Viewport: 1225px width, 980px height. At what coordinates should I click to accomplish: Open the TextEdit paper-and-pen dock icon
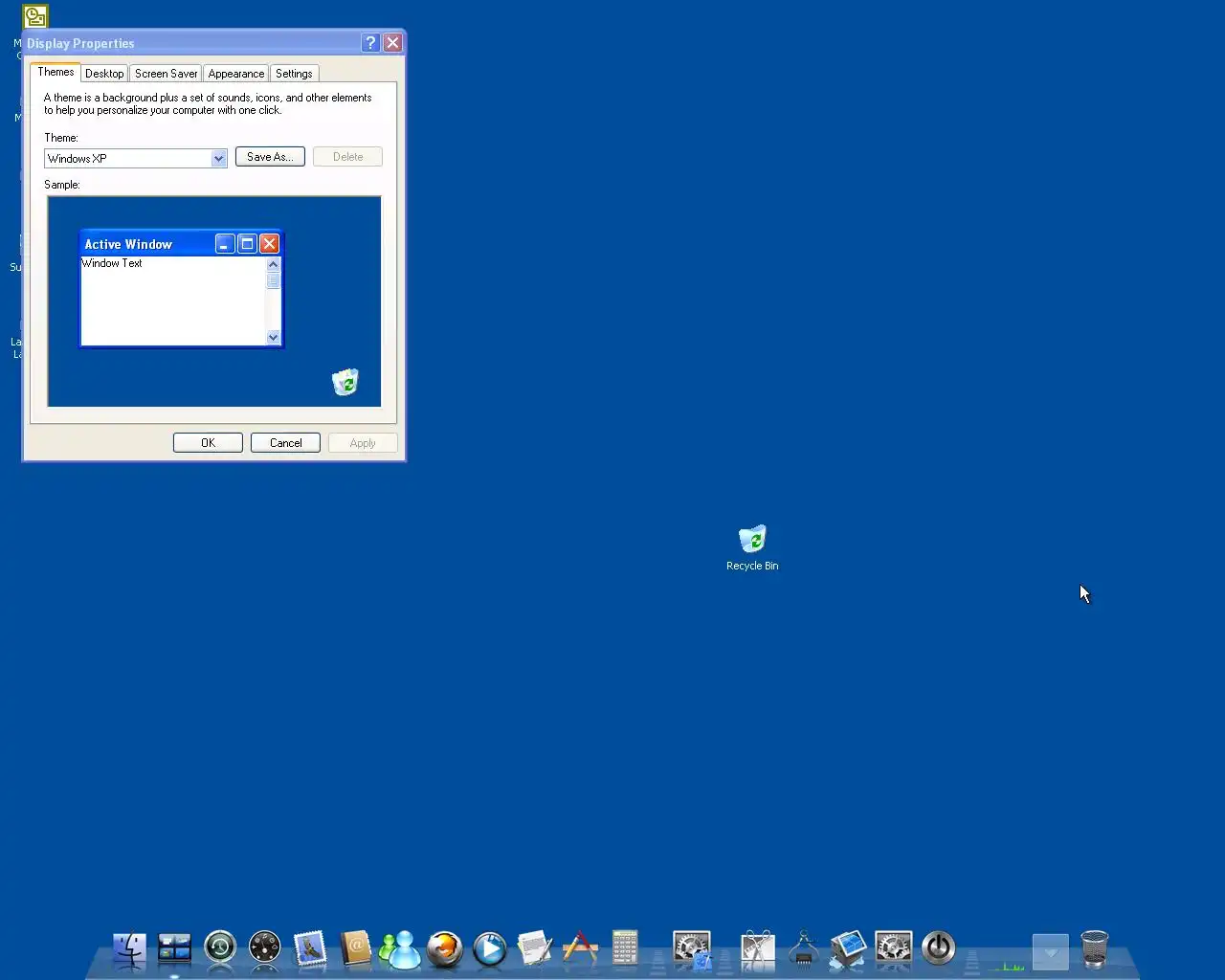pyautogui.click(x=535, y=948)
